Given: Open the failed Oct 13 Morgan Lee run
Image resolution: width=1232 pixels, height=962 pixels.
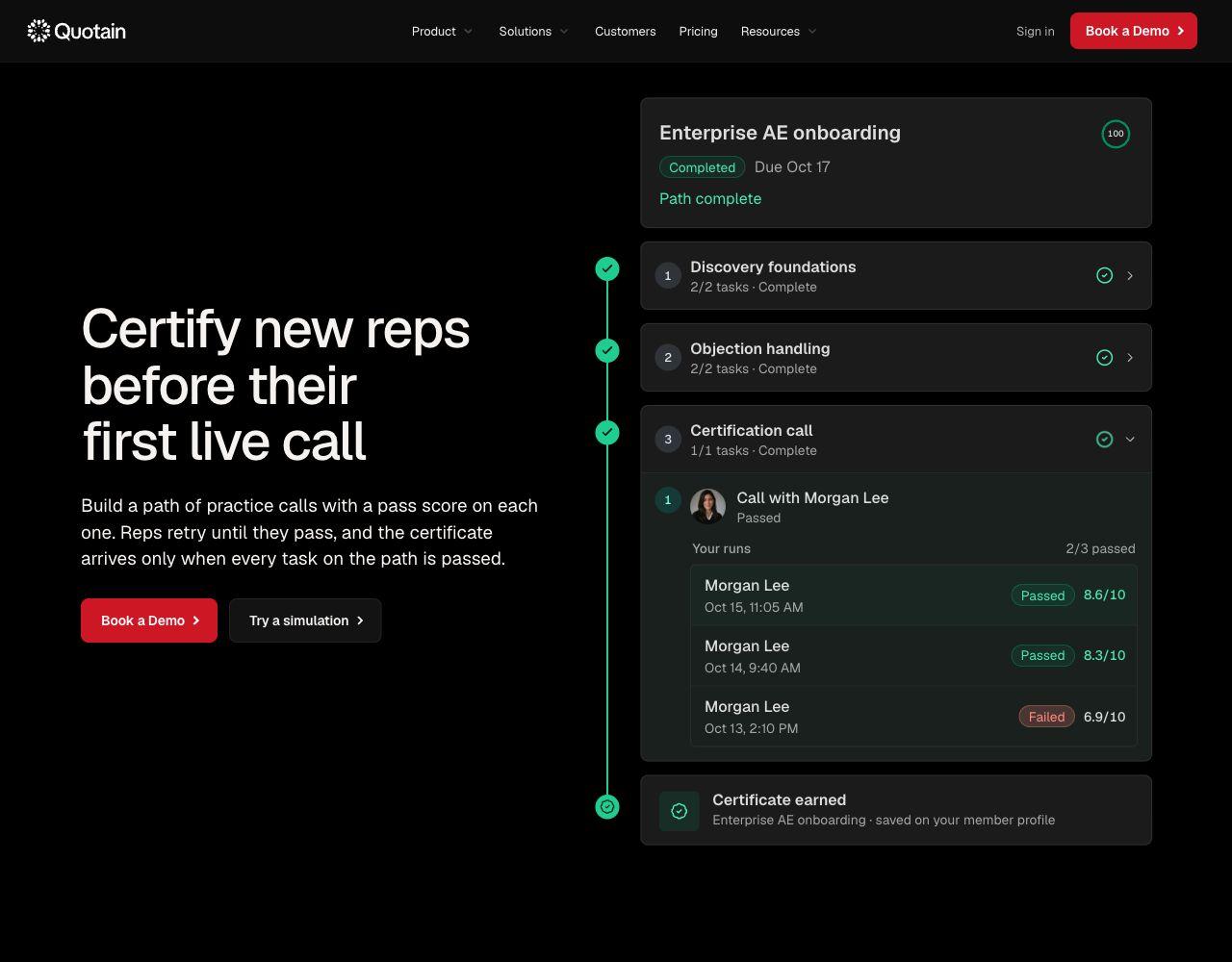Looking at the screenshot, I should [x=913, y=717].
